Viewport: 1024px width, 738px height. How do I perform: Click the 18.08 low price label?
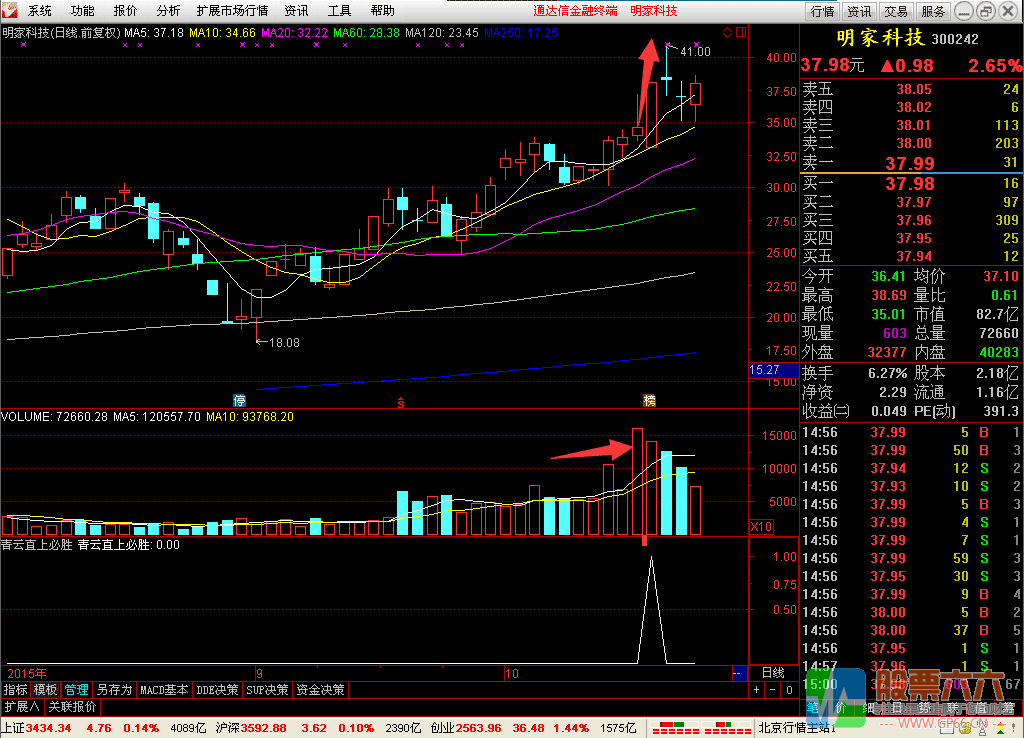(284, 342)
